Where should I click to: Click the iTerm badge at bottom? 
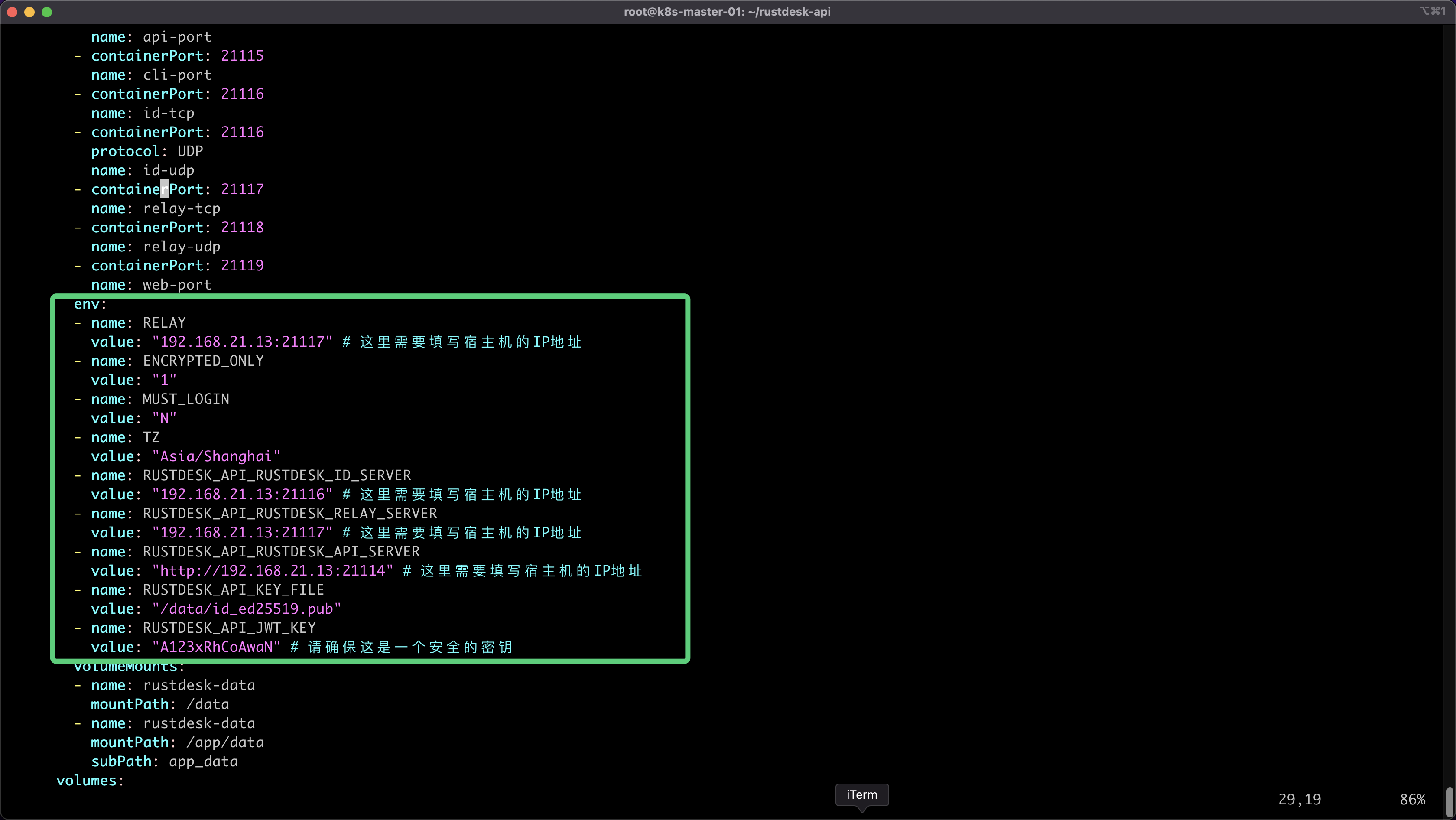pos(861,794)
